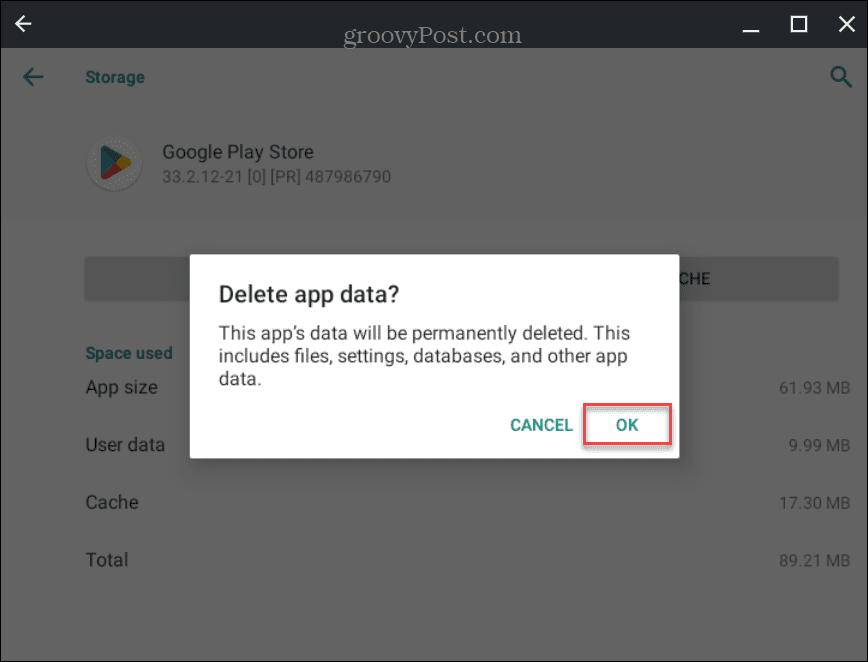Click the Delete app data dialog title
This screenshot has height=662, width=868.
coord(309,294)
